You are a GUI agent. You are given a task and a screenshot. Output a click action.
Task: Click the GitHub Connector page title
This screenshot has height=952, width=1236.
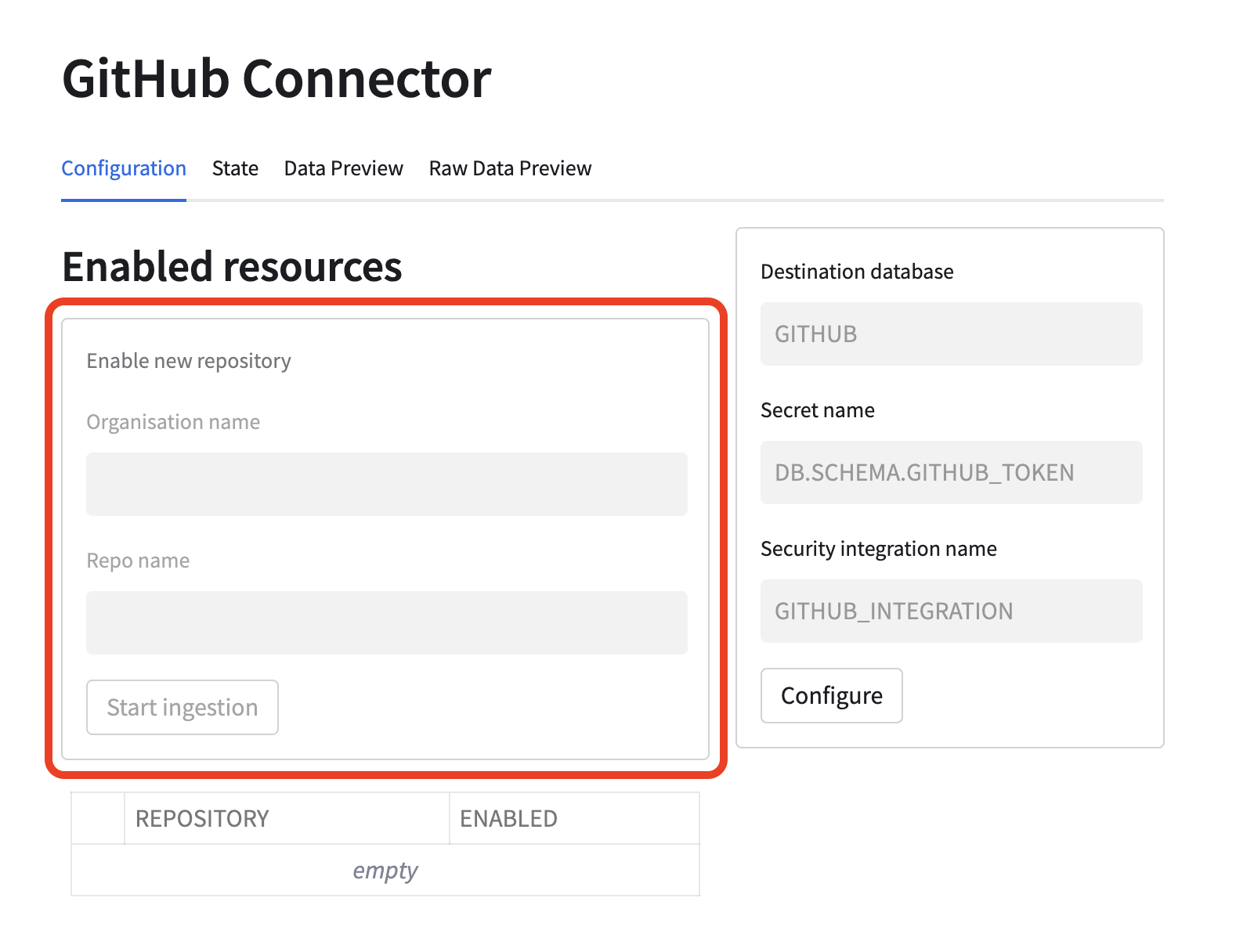click(x=276, y=79)
